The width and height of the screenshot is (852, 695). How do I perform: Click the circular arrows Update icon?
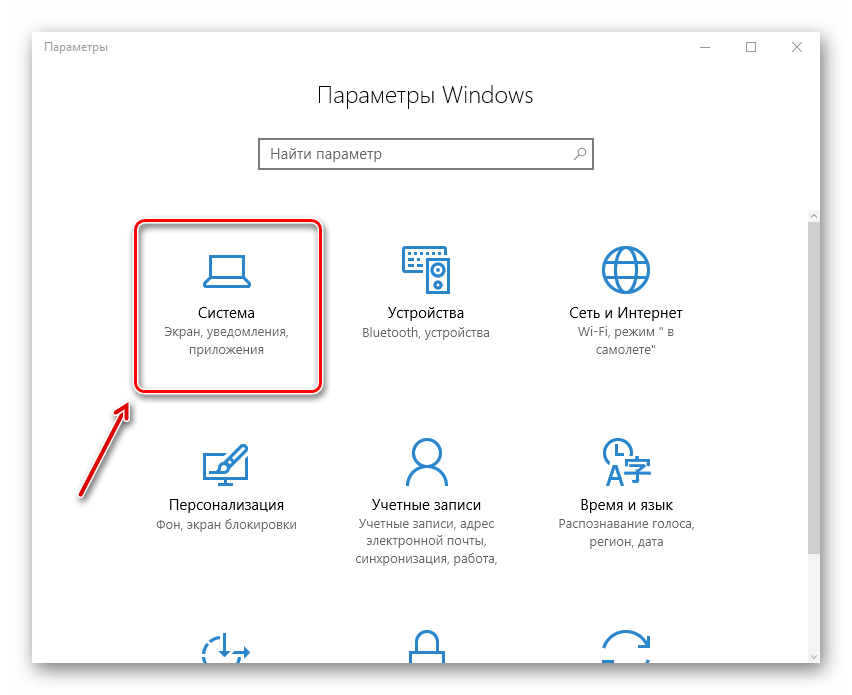point(625,650)
